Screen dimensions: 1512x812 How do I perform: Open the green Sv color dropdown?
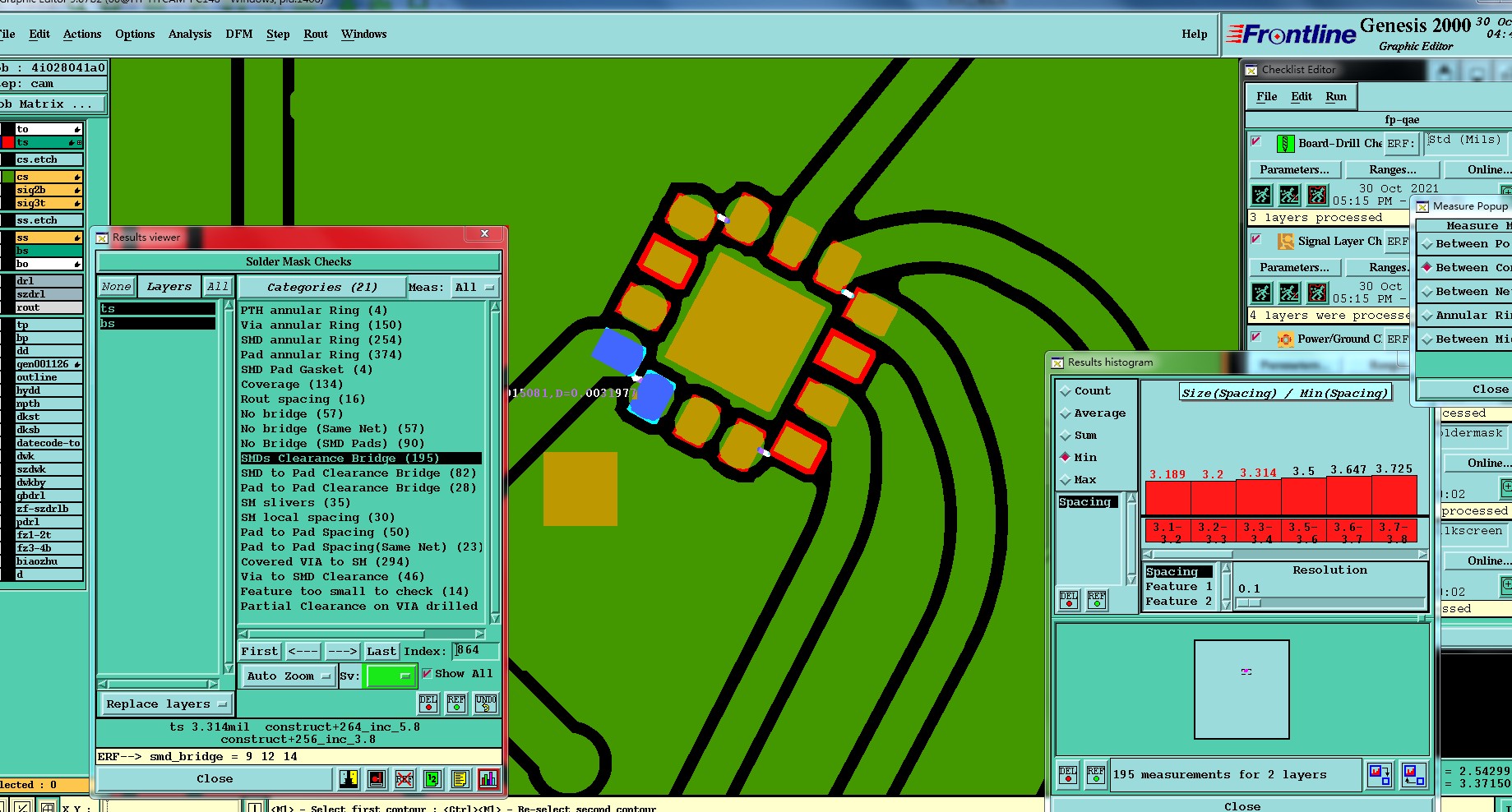[391, 676]
